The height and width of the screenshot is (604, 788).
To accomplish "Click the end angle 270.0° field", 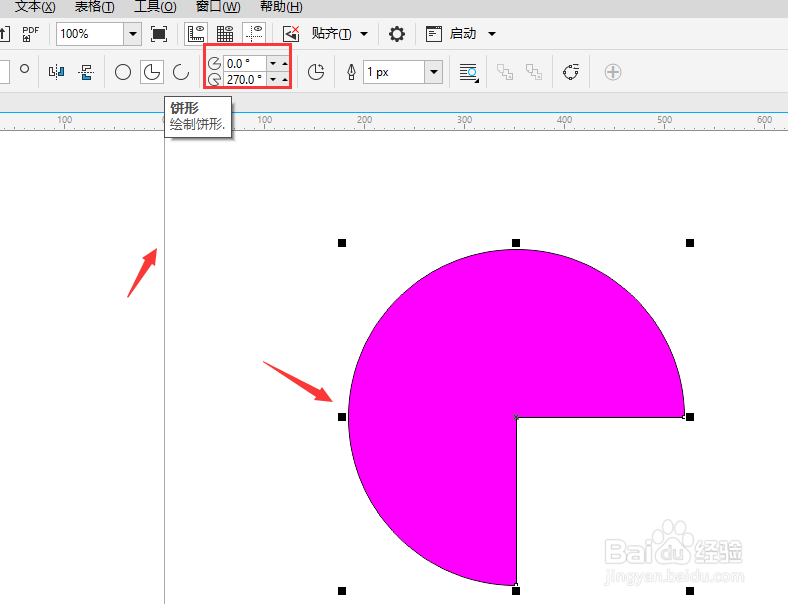I will coord(245,79).
